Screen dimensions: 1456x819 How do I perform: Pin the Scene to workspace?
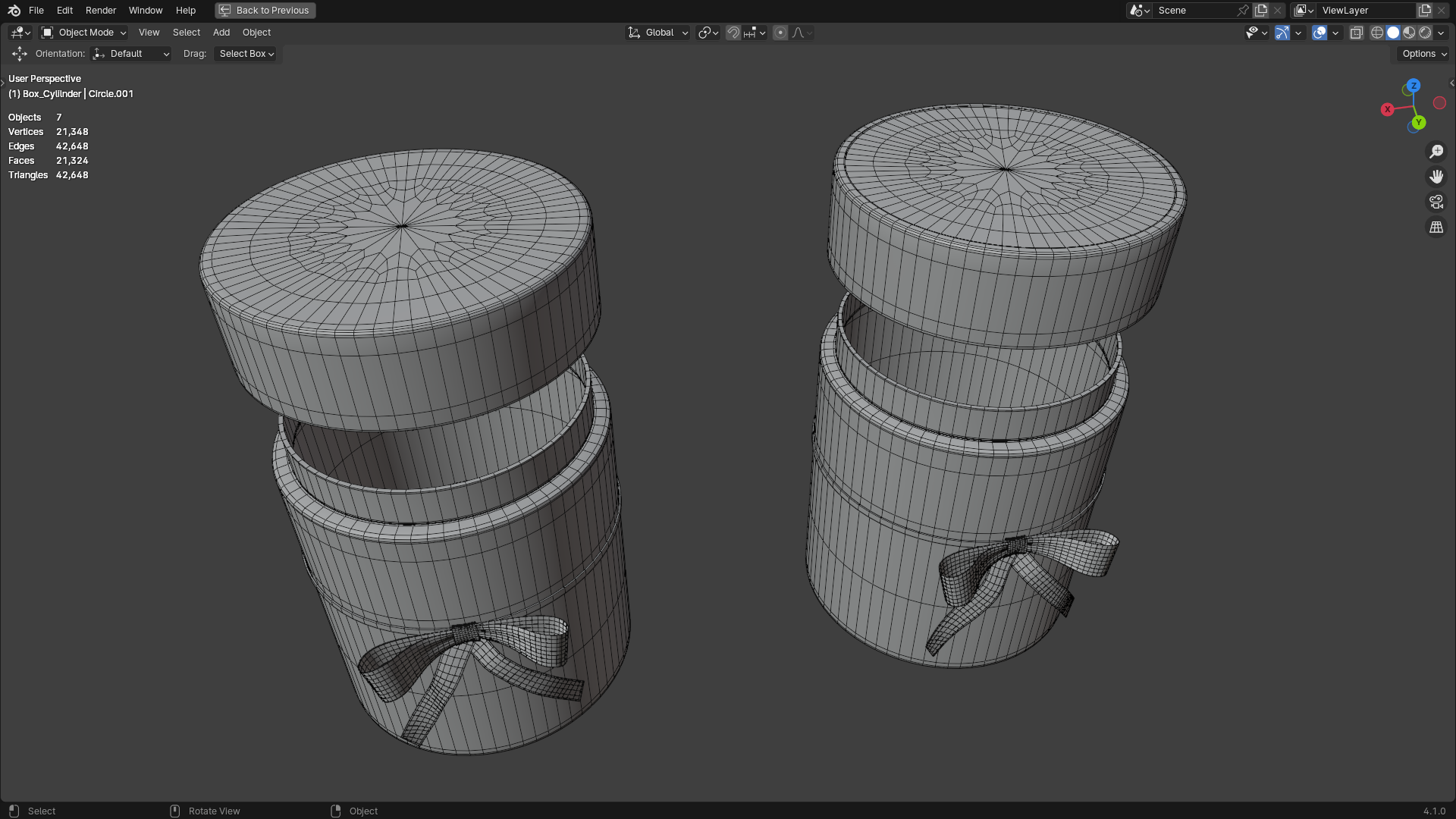coord(1242,11)
